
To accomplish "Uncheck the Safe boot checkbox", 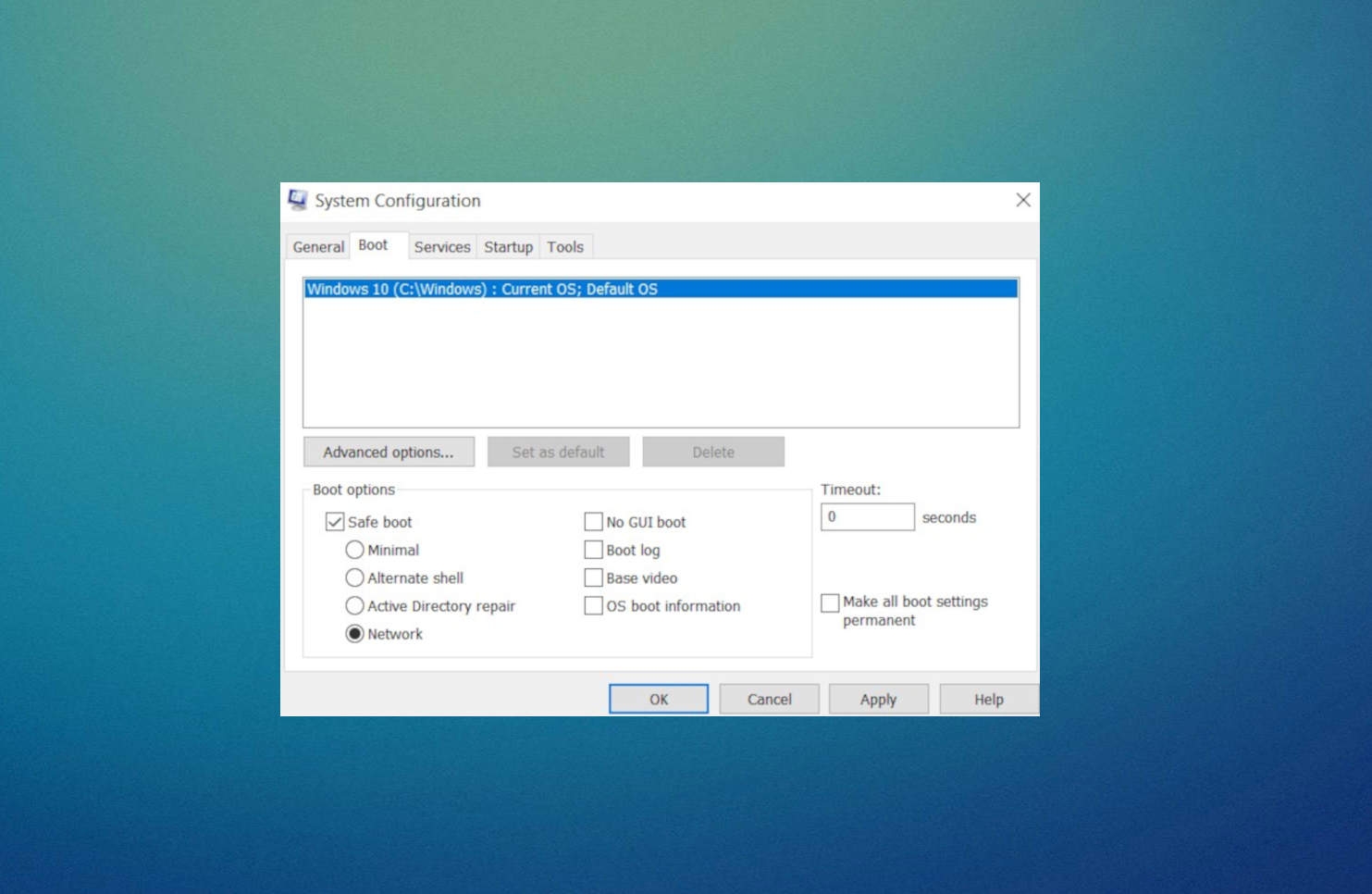I will pos(335,522).
